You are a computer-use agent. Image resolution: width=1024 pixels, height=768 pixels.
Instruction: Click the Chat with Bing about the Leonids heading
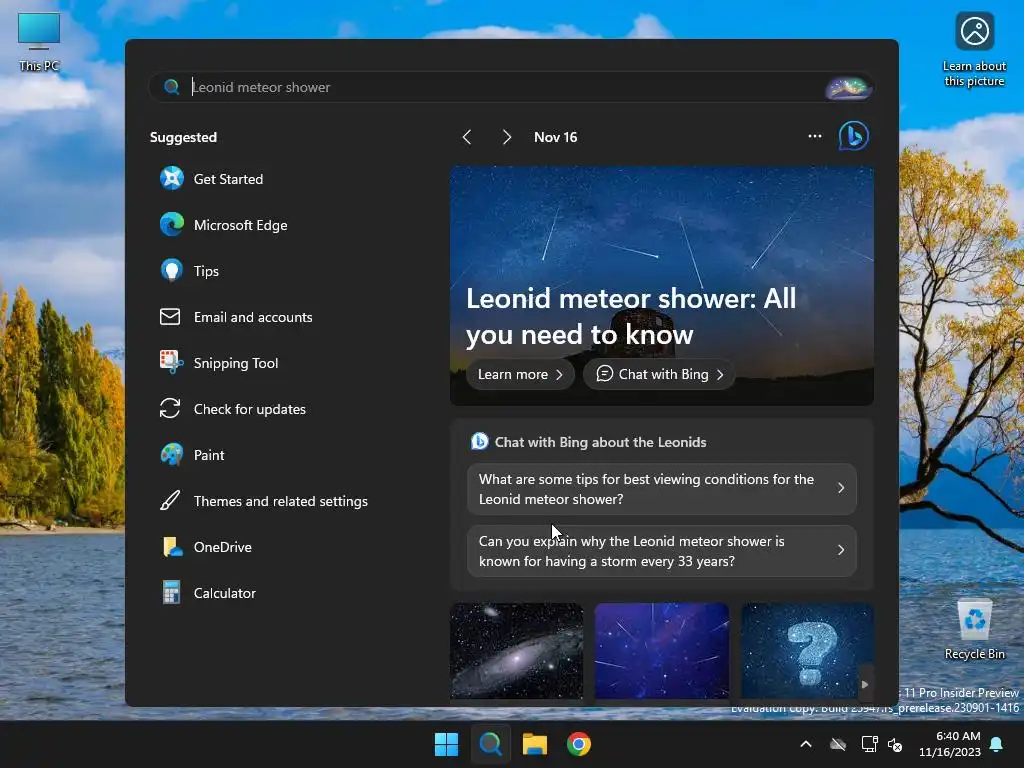tap(600, 442)
